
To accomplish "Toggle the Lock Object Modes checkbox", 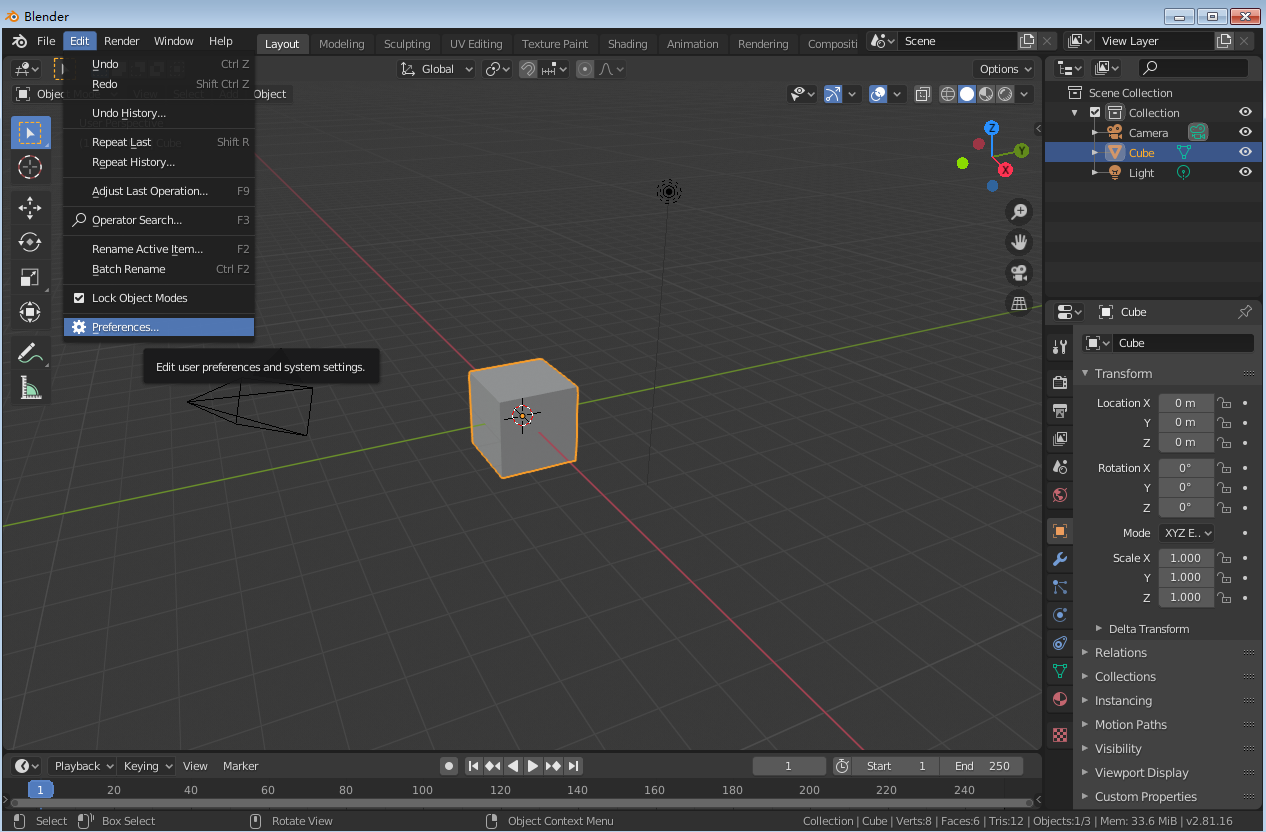I will (80, 298).
